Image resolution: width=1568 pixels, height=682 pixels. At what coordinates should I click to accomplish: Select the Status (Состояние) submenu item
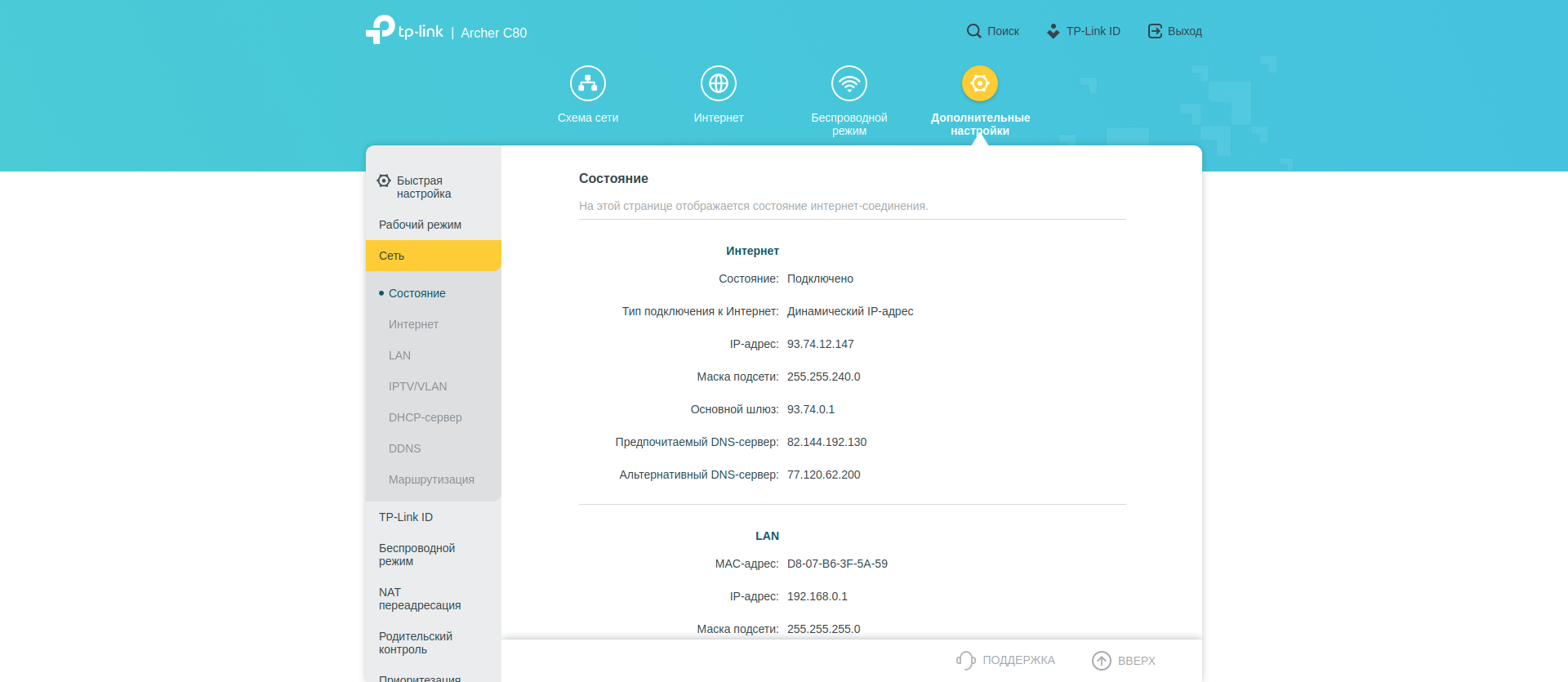[x=416, y=293]
